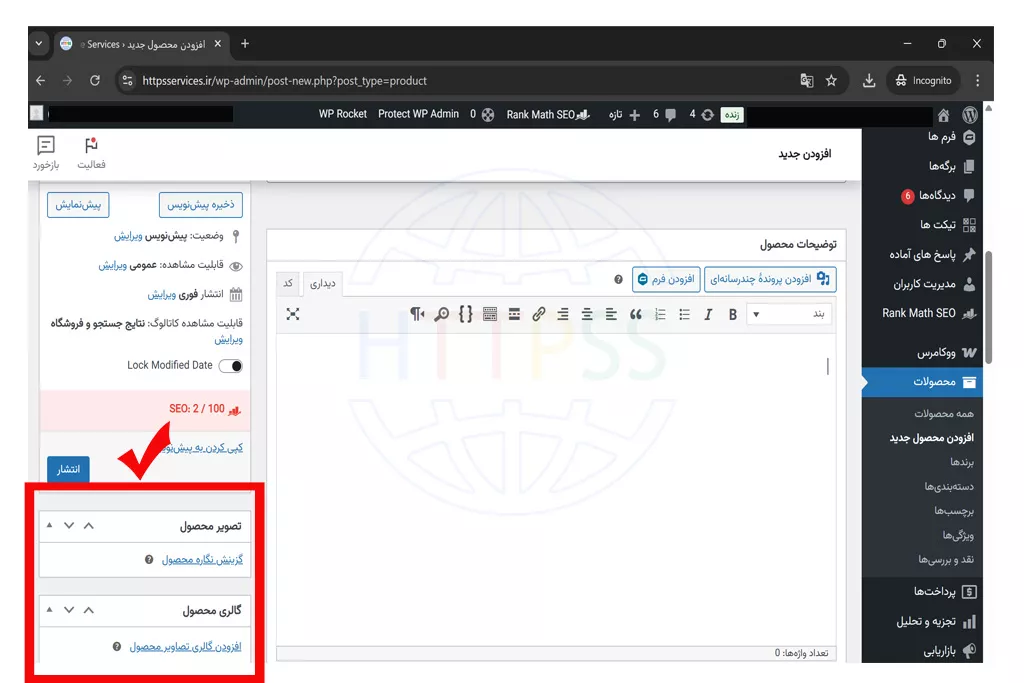This screenshot has height=683, width=1024.
Task: Open the بند paragraph format dropdown
Action: pyautogui.click(x=789, y=314)
